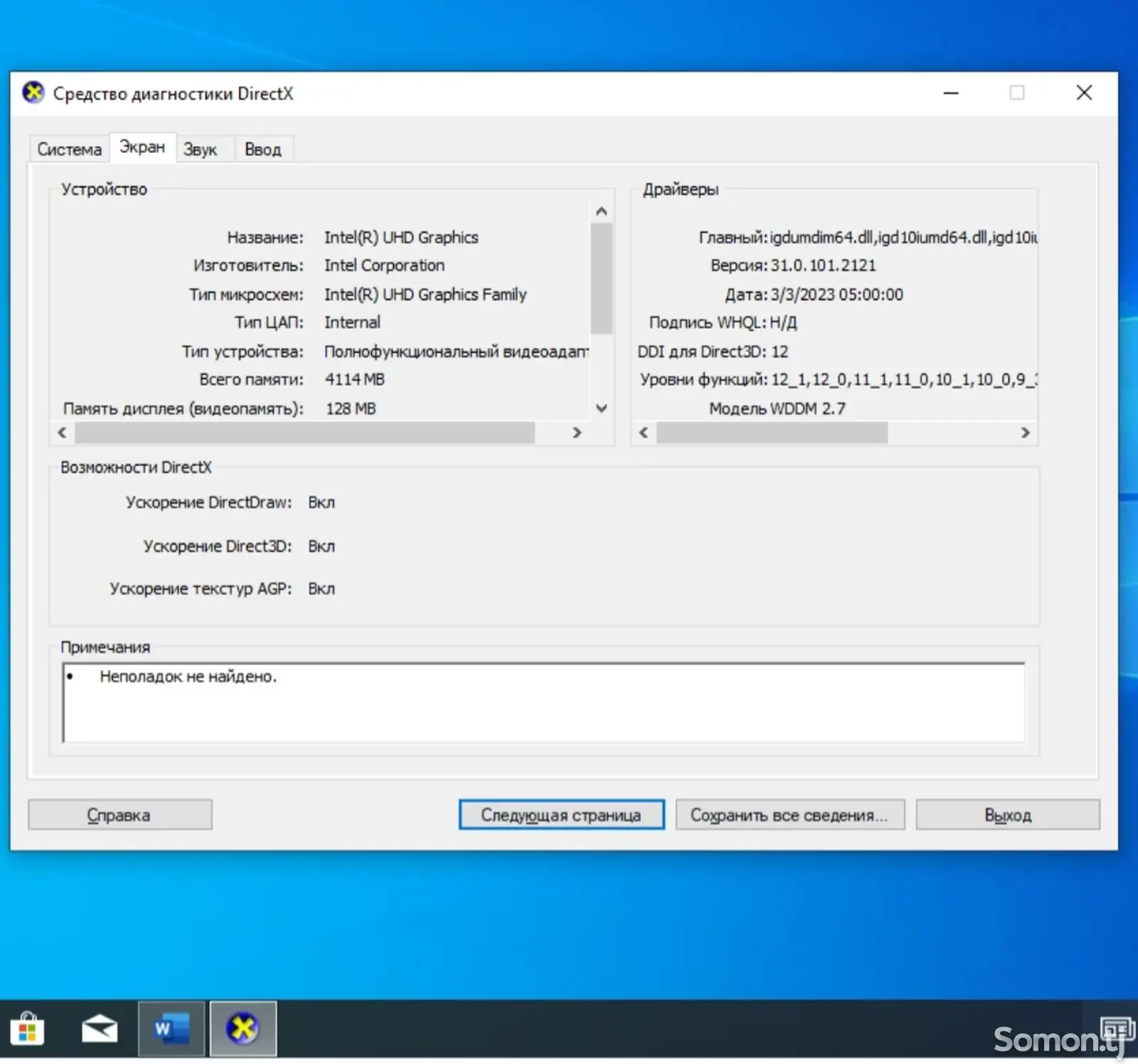Select the DirectX diagnostic taskbar icon
This screenshot has width=1138, height=1064.
[243, 1028]
